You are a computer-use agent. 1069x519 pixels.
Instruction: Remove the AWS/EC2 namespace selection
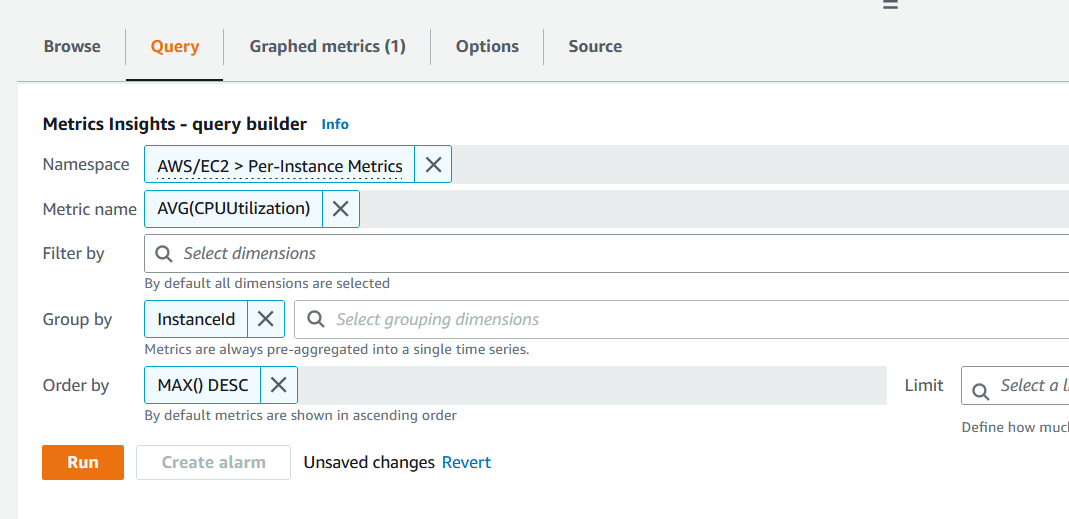point(433,165)
